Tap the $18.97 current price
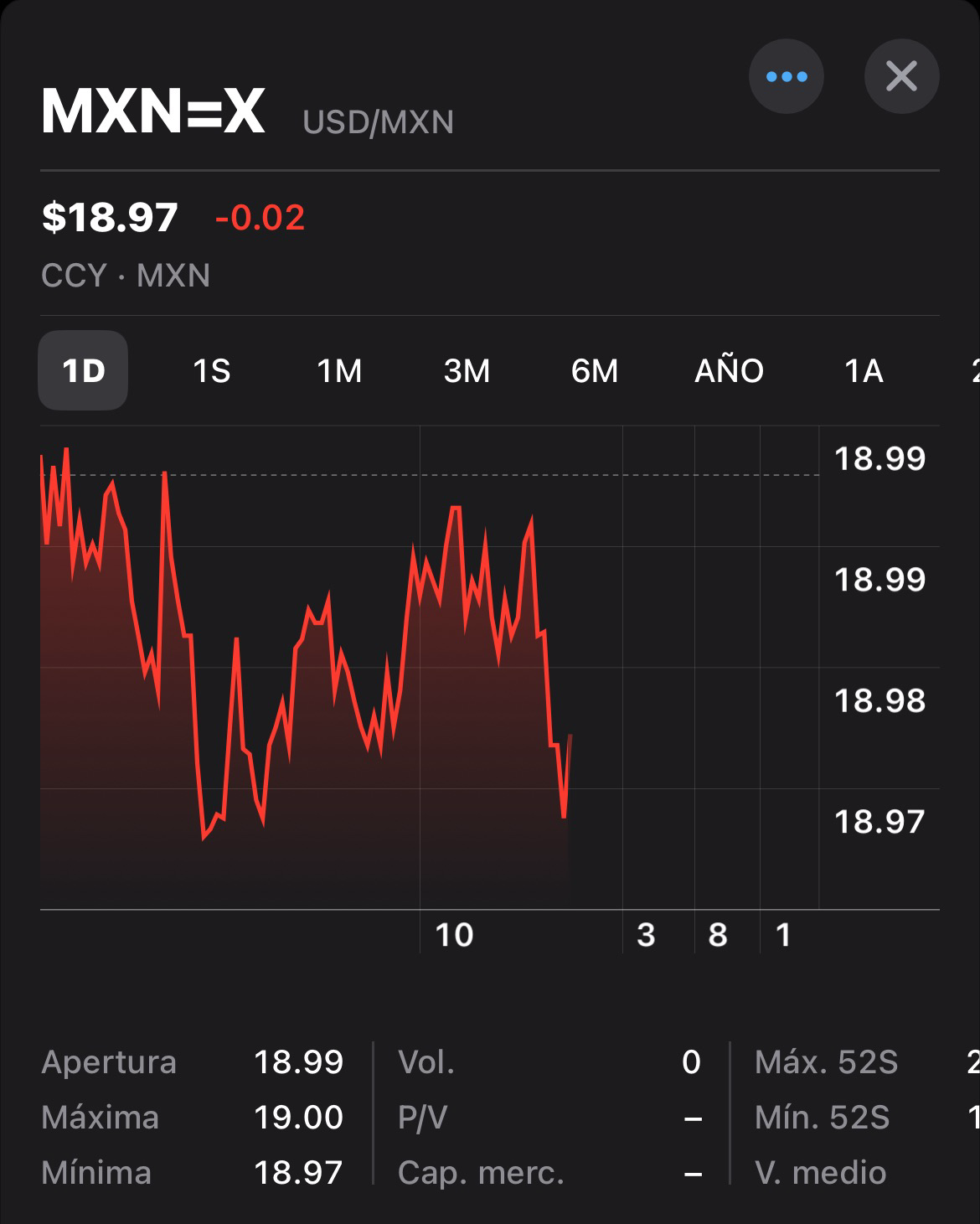The image size is (980, 1224). pyautogui.click(x=110, y=218)
